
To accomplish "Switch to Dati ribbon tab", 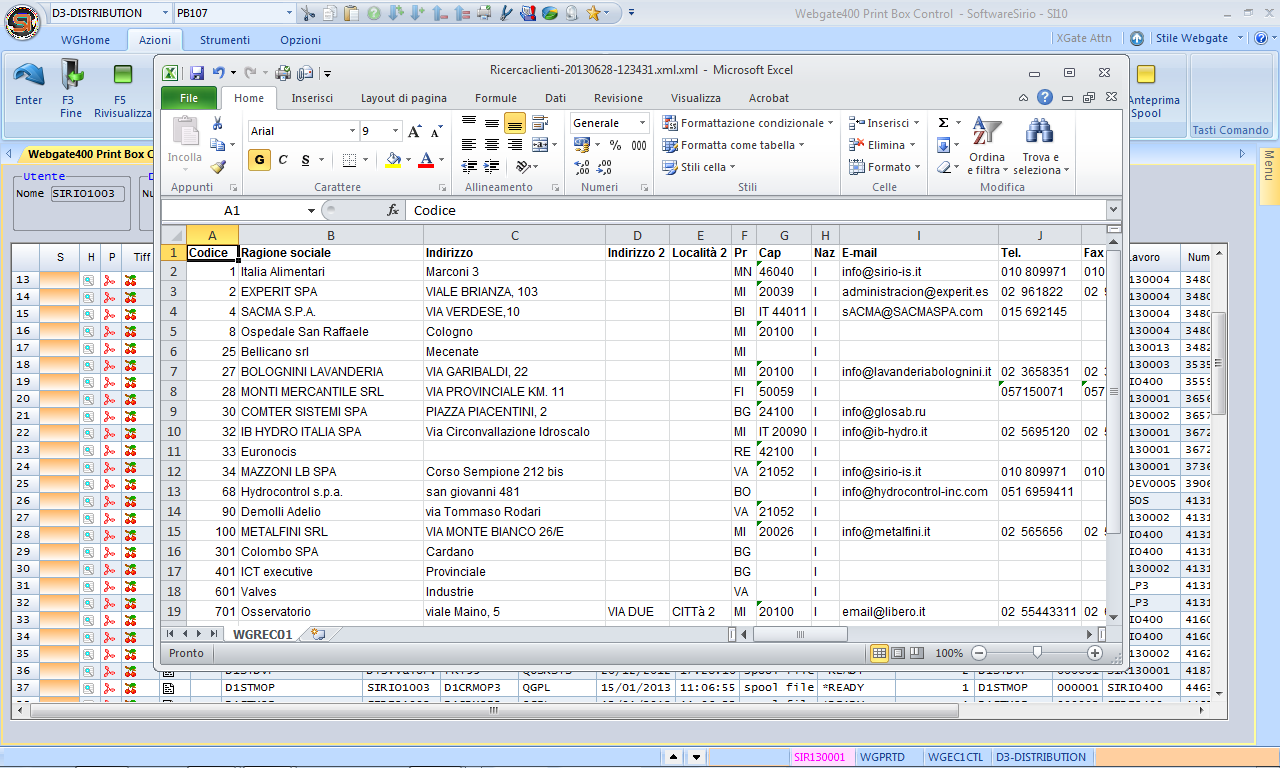I will click(x=556, y=98).
